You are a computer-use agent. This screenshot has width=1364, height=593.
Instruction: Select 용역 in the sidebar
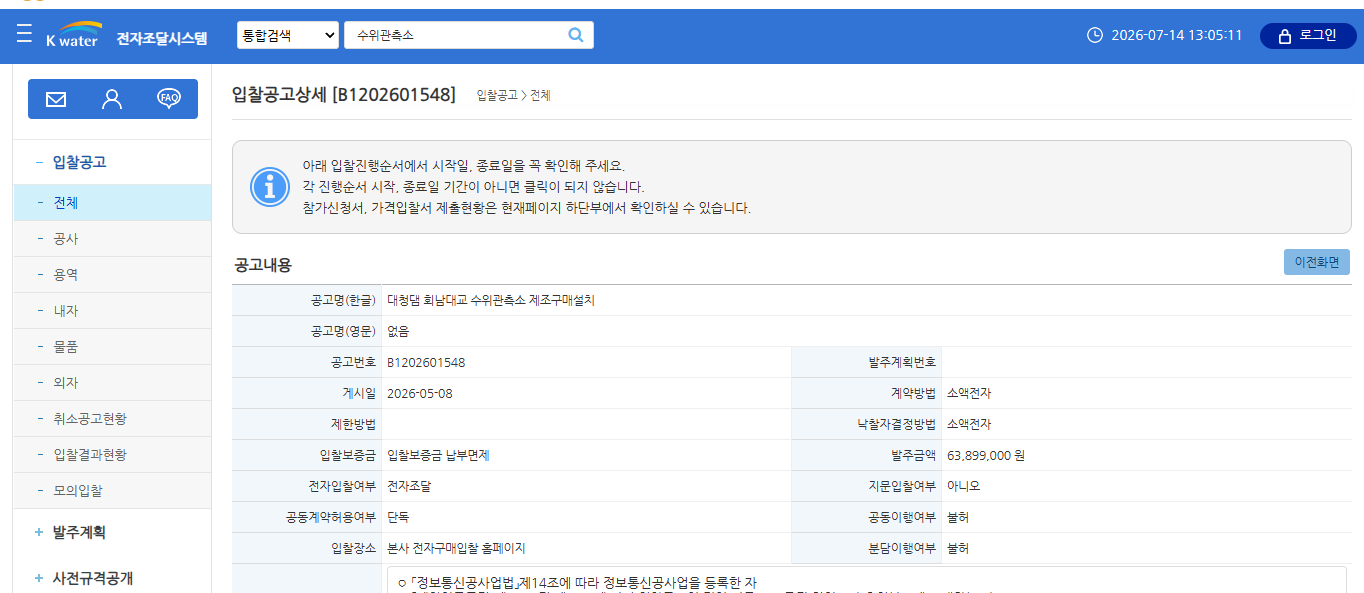[112, 275]
